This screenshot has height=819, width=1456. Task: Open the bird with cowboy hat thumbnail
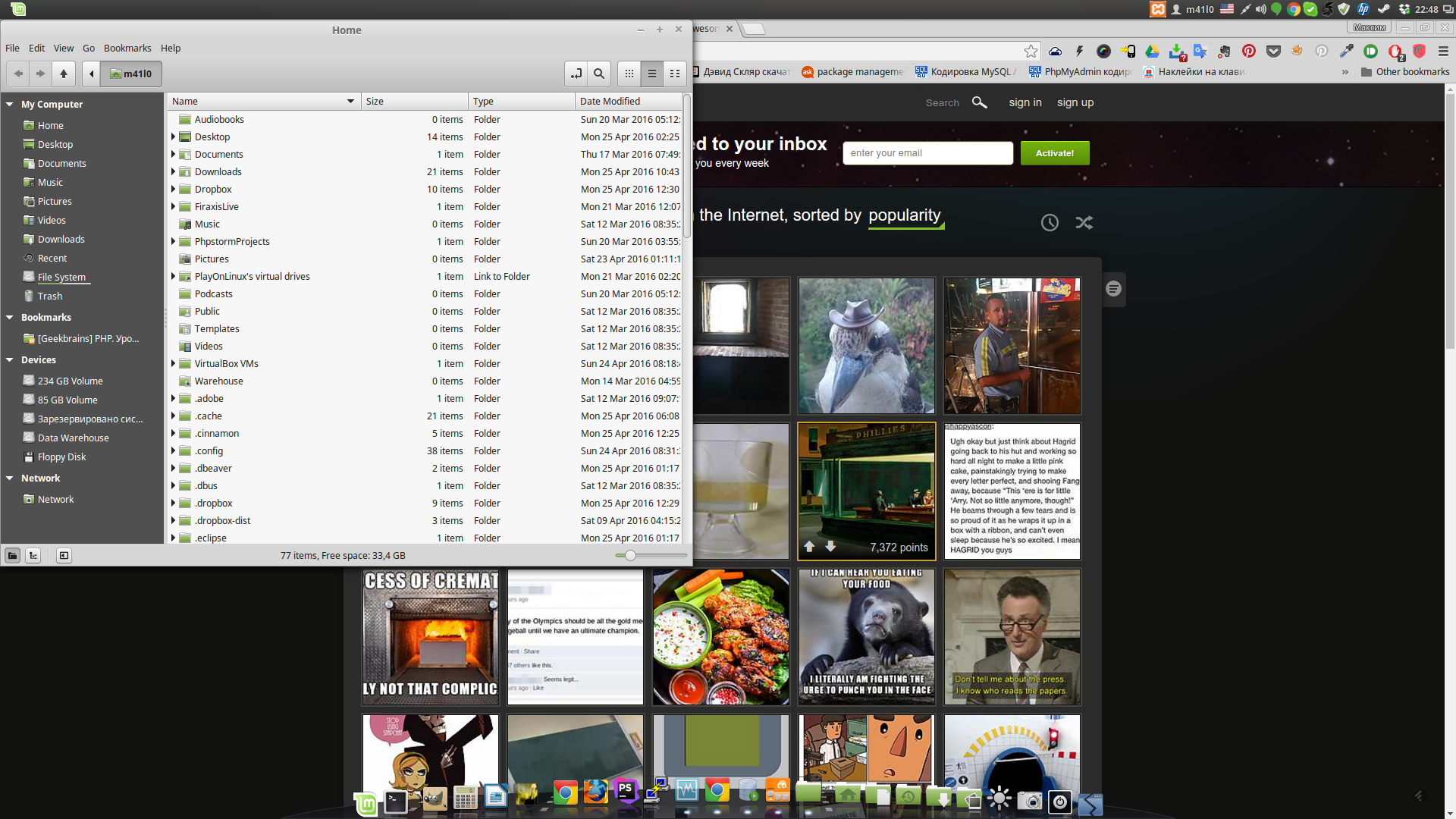click(x=867, y=345)
